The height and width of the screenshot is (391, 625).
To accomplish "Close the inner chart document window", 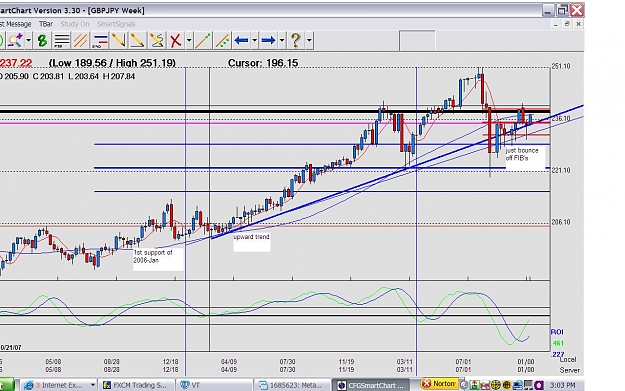I will pos(578,24).
